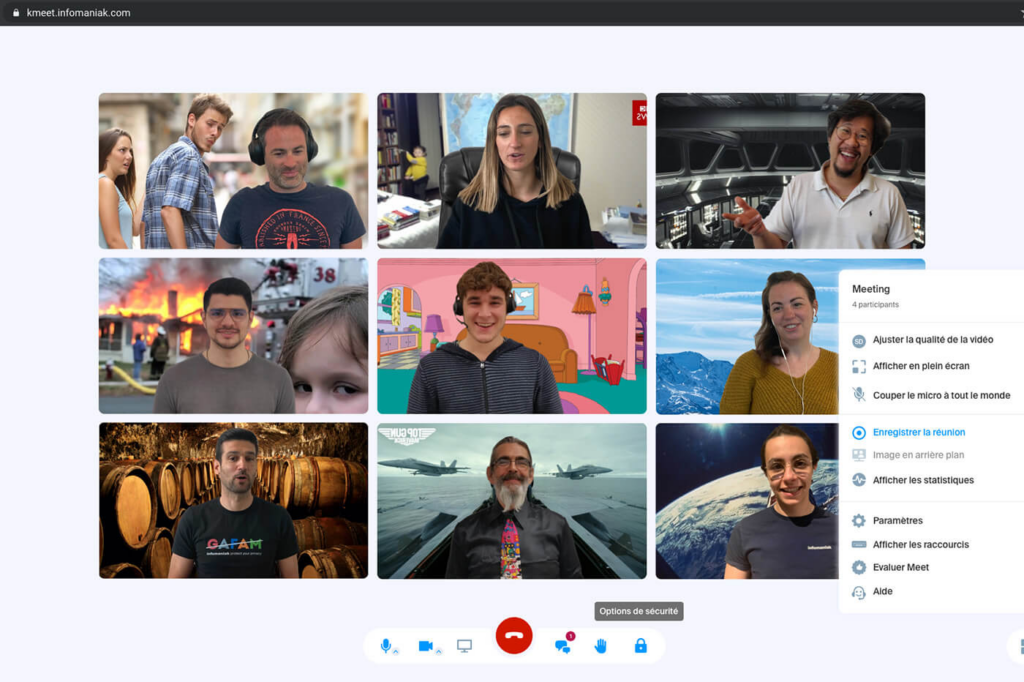Open security options padlock

pos(640,646)
